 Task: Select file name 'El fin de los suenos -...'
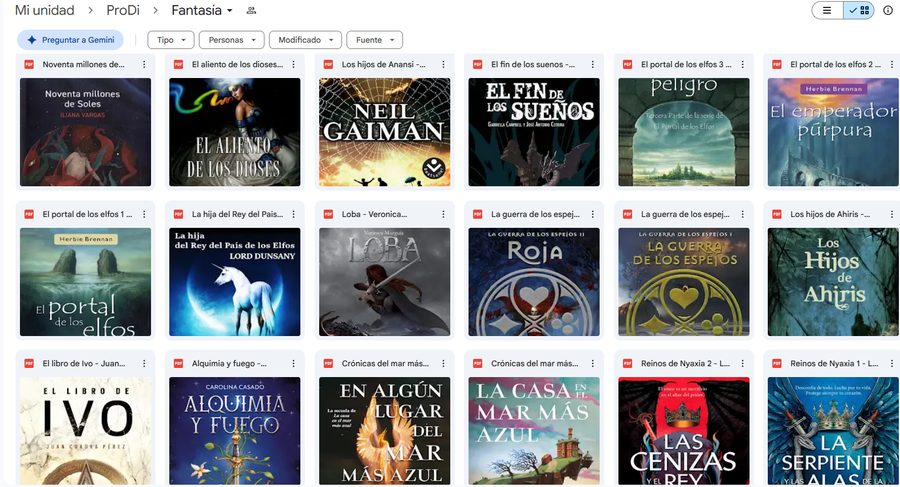click(533, 65)
